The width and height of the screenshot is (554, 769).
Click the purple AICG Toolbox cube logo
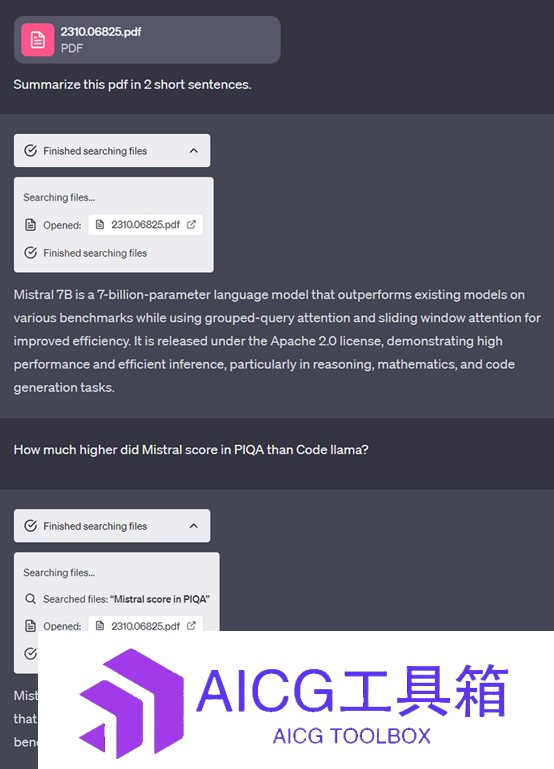click(131, 703)
